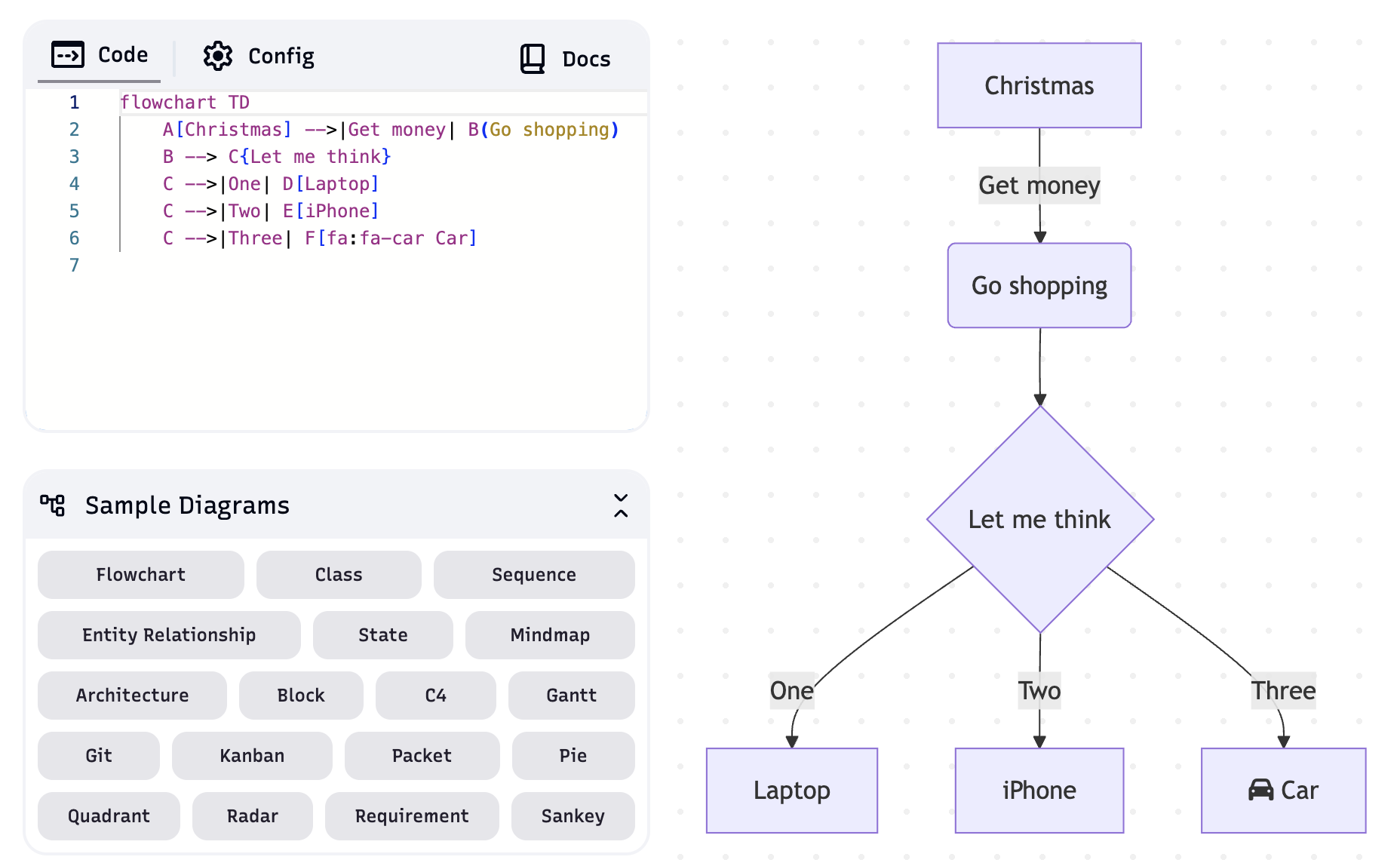
Task: Load the Sequence sample diagram
Action: tap(534, 575)
